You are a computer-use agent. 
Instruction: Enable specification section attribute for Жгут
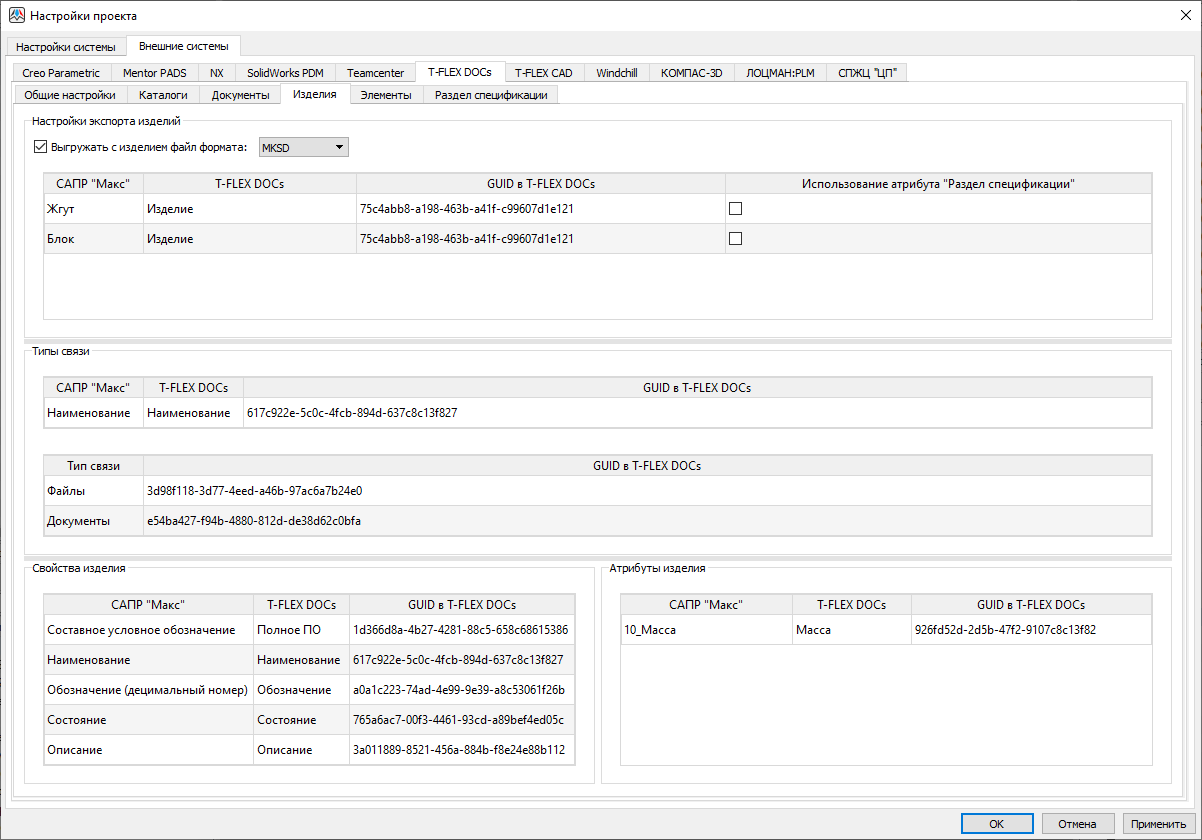click(735, 209)
